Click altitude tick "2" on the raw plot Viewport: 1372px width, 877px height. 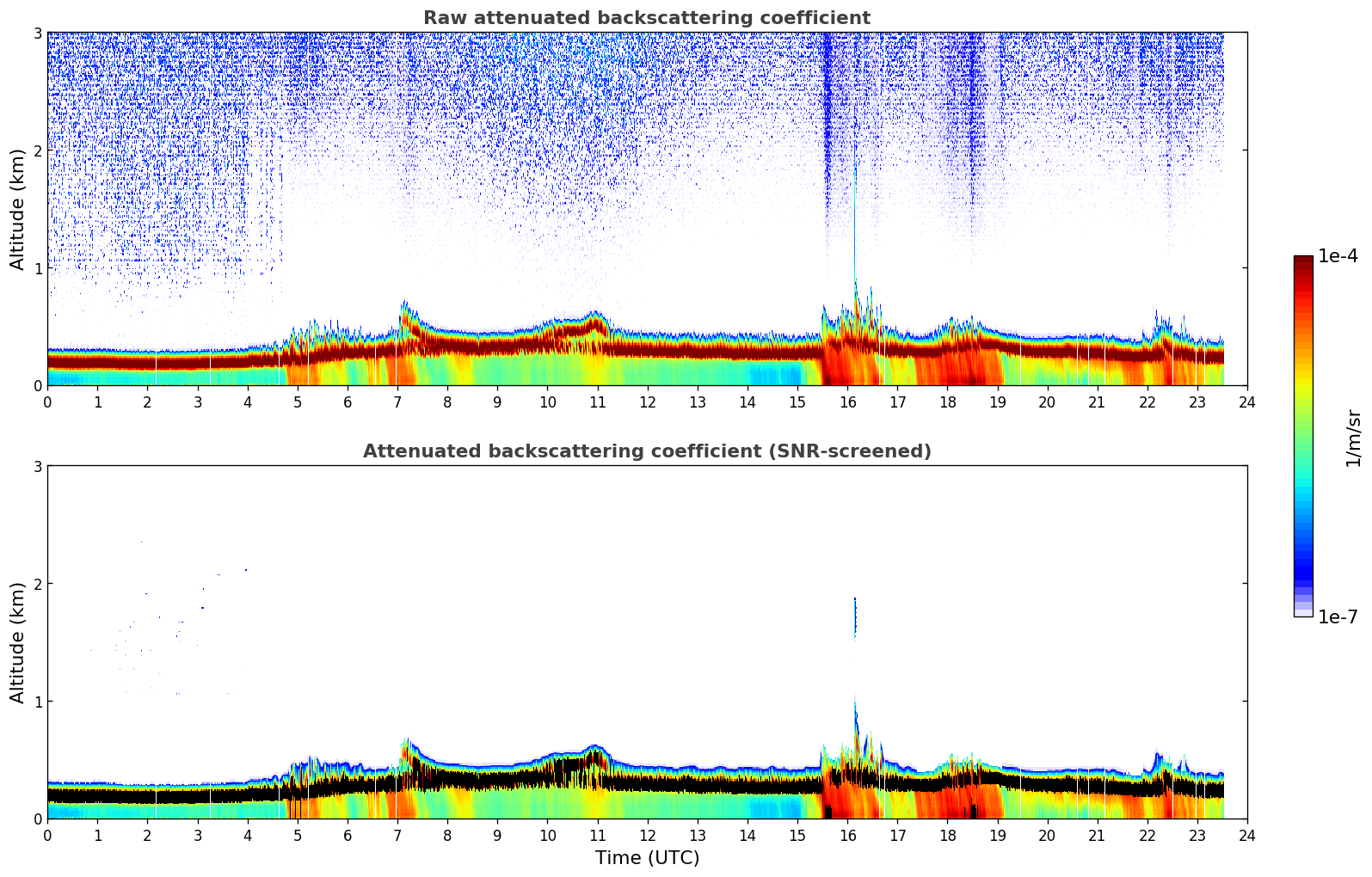[37, 150]
